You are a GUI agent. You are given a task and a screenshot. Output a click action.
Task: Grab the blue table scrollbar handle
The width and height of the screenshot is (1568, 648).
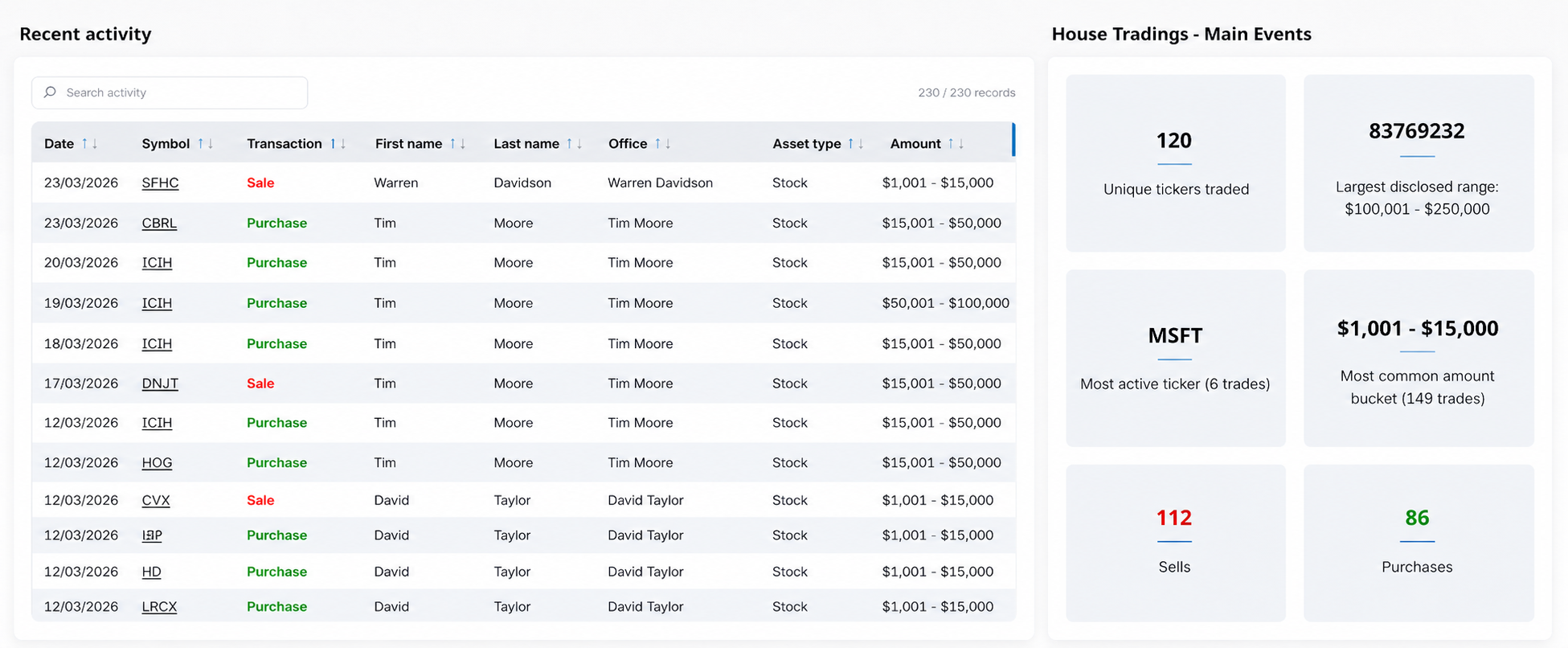coord(1013,140)
